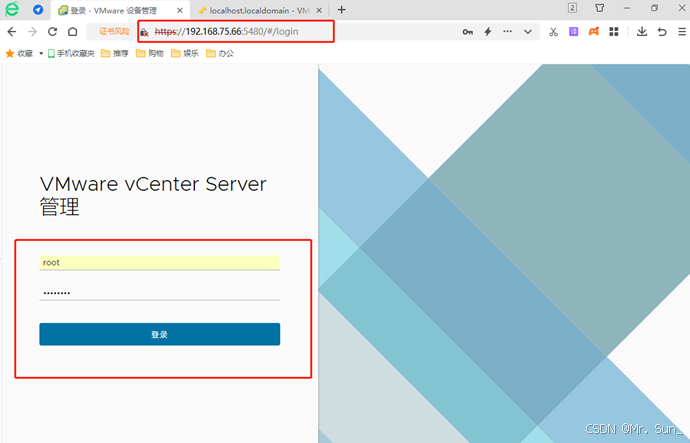
Task: Click the blue compass pinned tab icon
Action: click(38, 10)
